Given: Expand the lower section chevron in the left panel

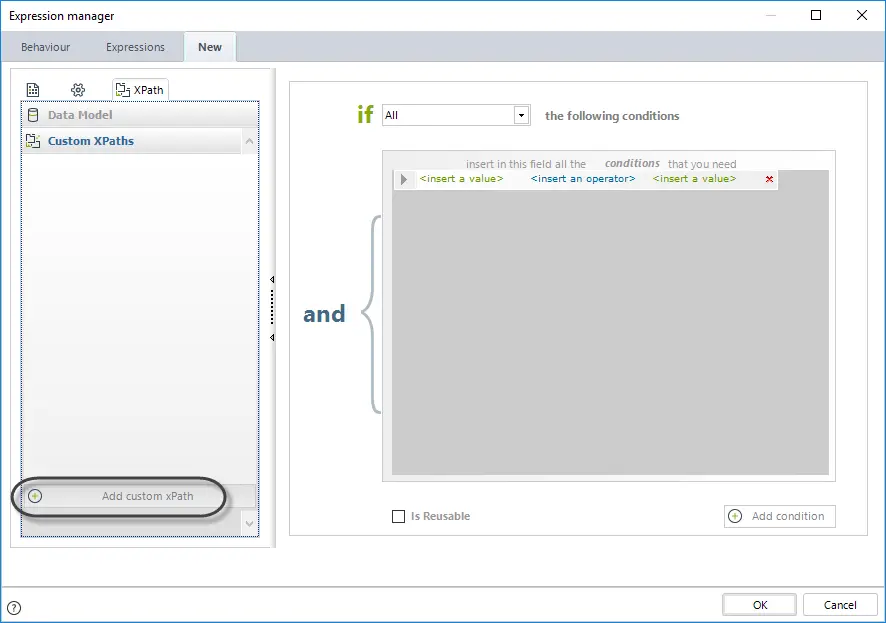Looking at the screenshot, I should point(249,524).
